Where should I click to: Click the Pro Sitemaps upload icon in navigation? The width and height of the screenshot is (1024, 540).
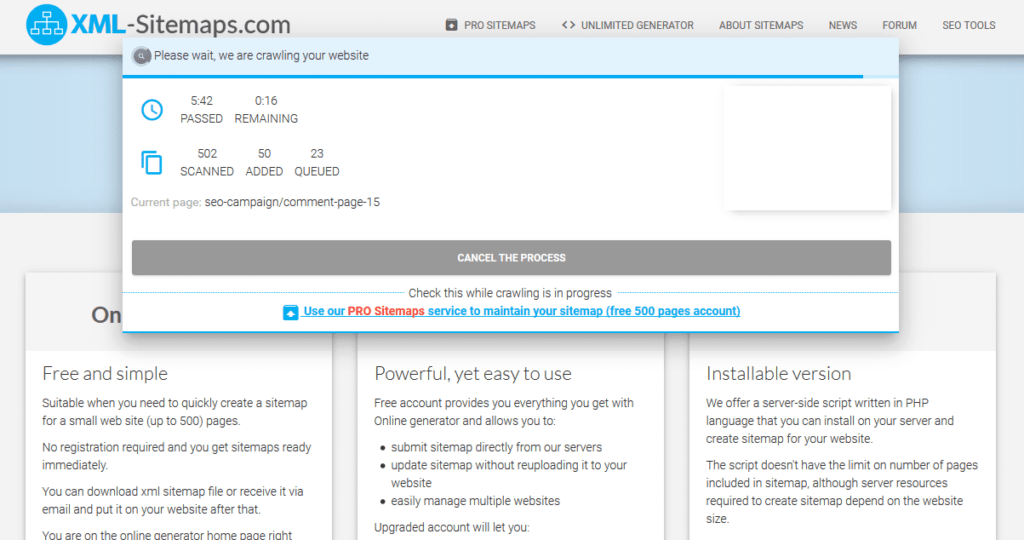451,25
